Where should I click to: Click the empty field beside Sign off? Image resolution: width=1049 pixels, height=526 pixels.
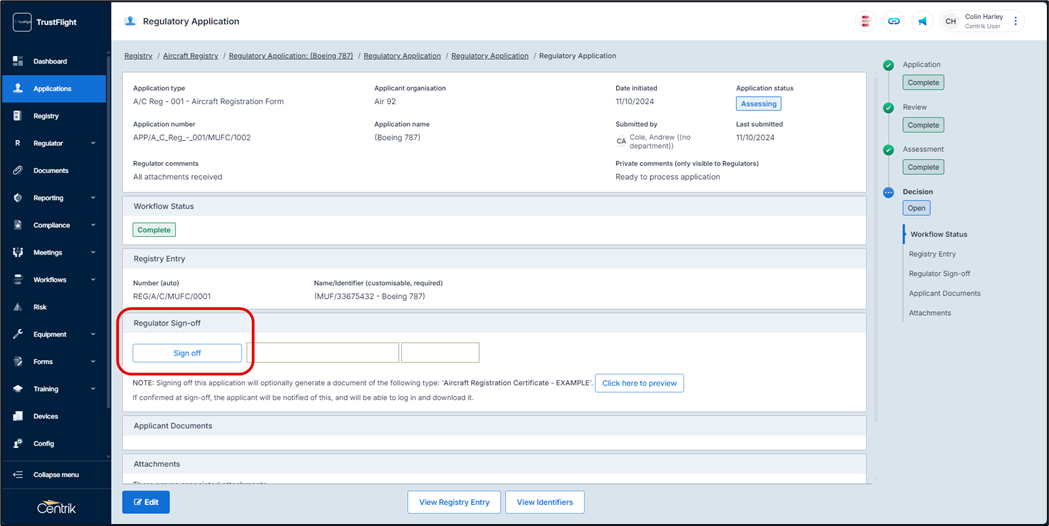pyautogui.click(x=322, y=353)
